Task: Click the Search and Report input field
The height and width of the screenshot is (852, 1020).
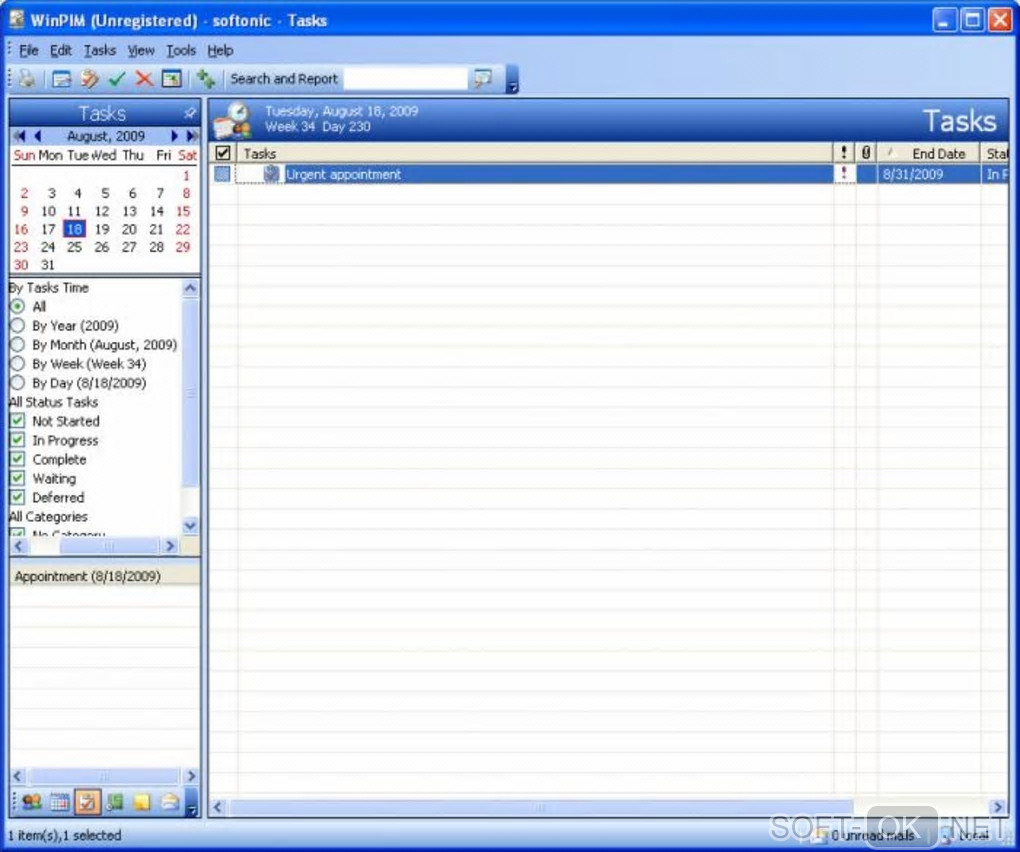Action: pos(405,79)
